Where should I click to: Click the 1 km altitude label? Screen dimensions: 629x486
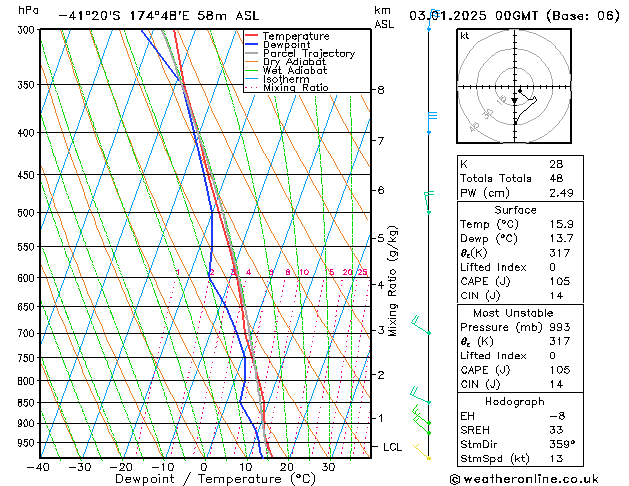(x=381, y=418)
